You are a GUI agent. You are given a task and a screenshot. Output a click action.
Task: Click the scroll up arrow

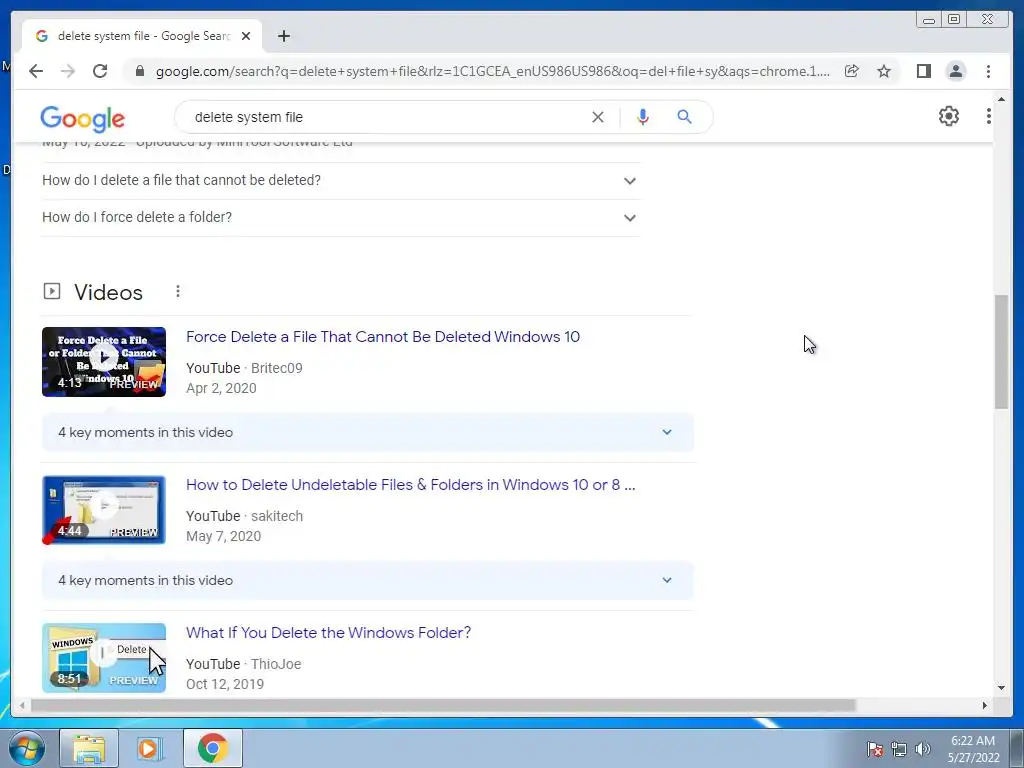[1001, 99]
